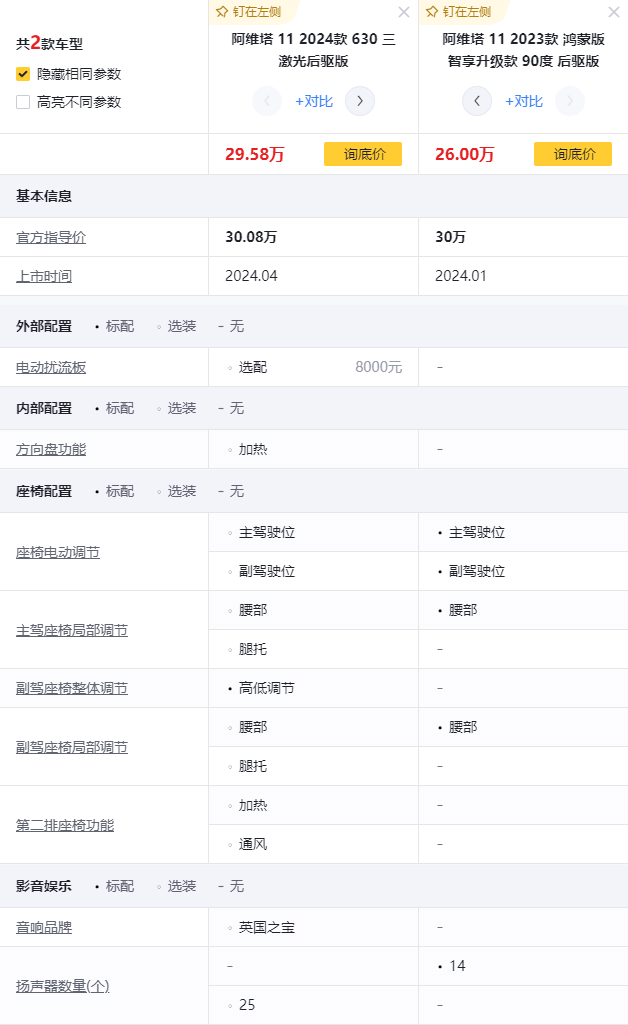Uncheck 隐藏相同参数 checkbox
Viewport: 628px width, 1025px height.
23,74
